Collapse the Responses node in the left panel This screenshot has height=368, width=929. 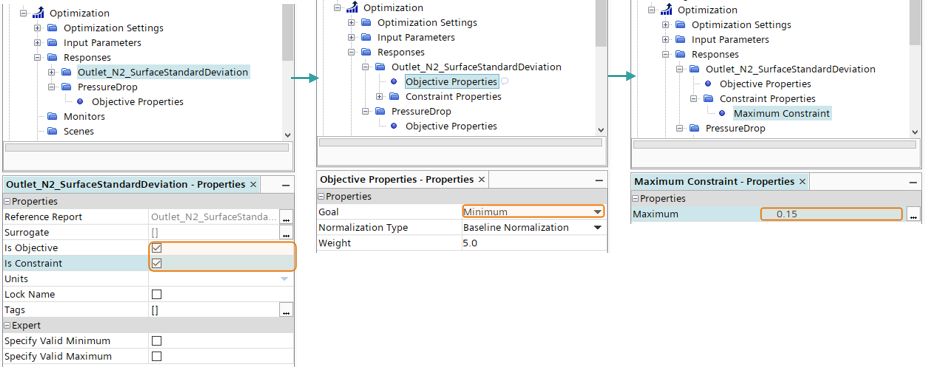point(37,57)
